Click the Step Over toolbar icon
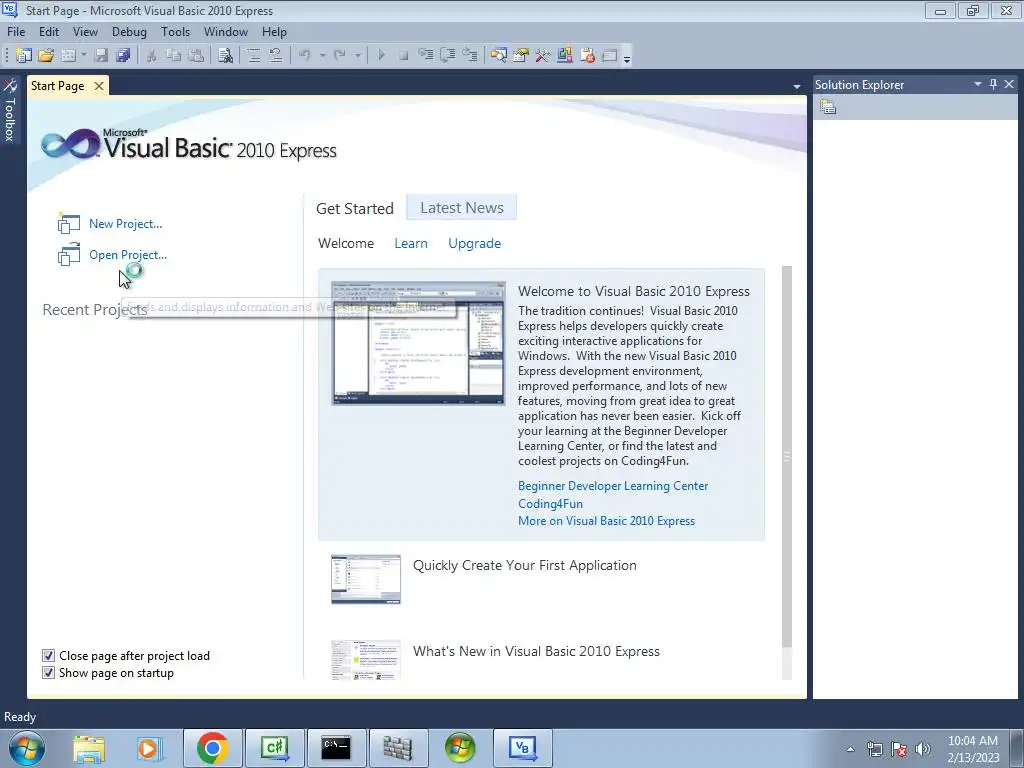 click(x=448, y=56)
